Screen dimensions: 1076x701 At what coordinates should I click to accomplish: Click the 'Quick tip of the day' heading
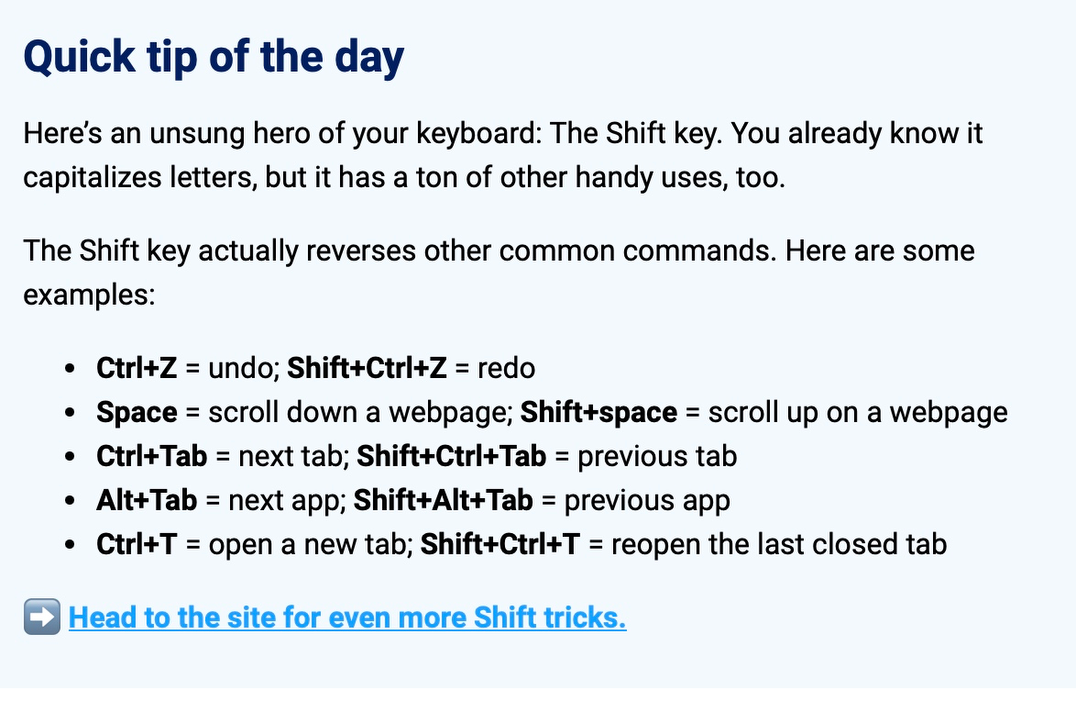[x=213, y=57]
